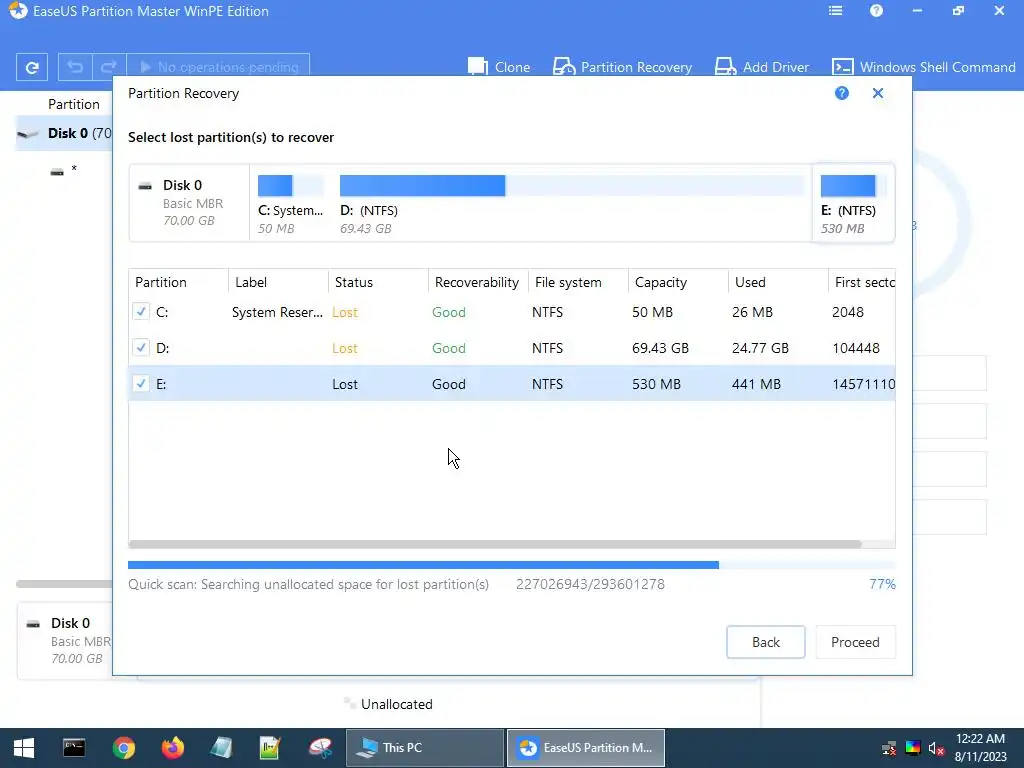The width and height of the screenshot is (1024, 768).
Task: Open Partition Recovery from the toolbar
Action: pyautogui.click(x=622, y=67)
